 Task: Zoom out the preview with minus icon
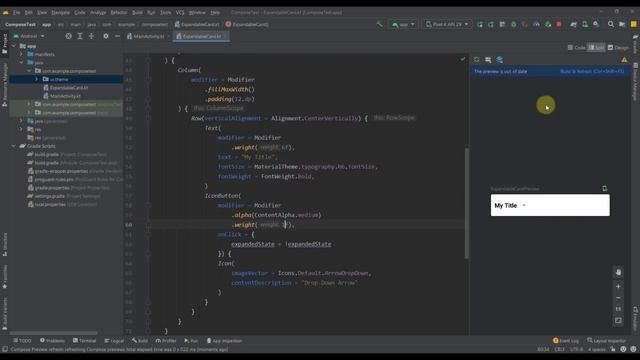click(x=618, y=298)
